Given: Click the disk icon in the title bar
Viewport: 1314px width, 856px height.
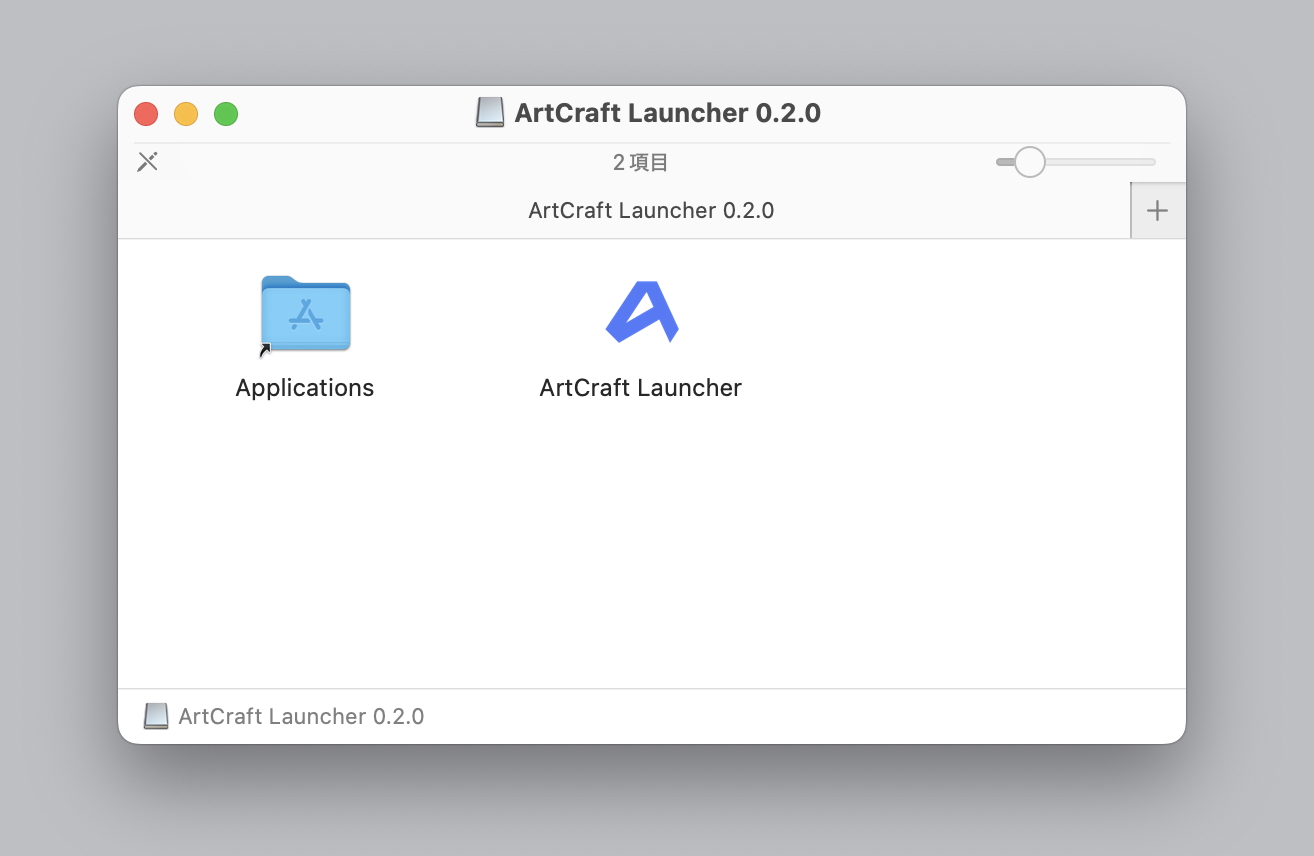Looking at the screenshot, I should 490,113.
